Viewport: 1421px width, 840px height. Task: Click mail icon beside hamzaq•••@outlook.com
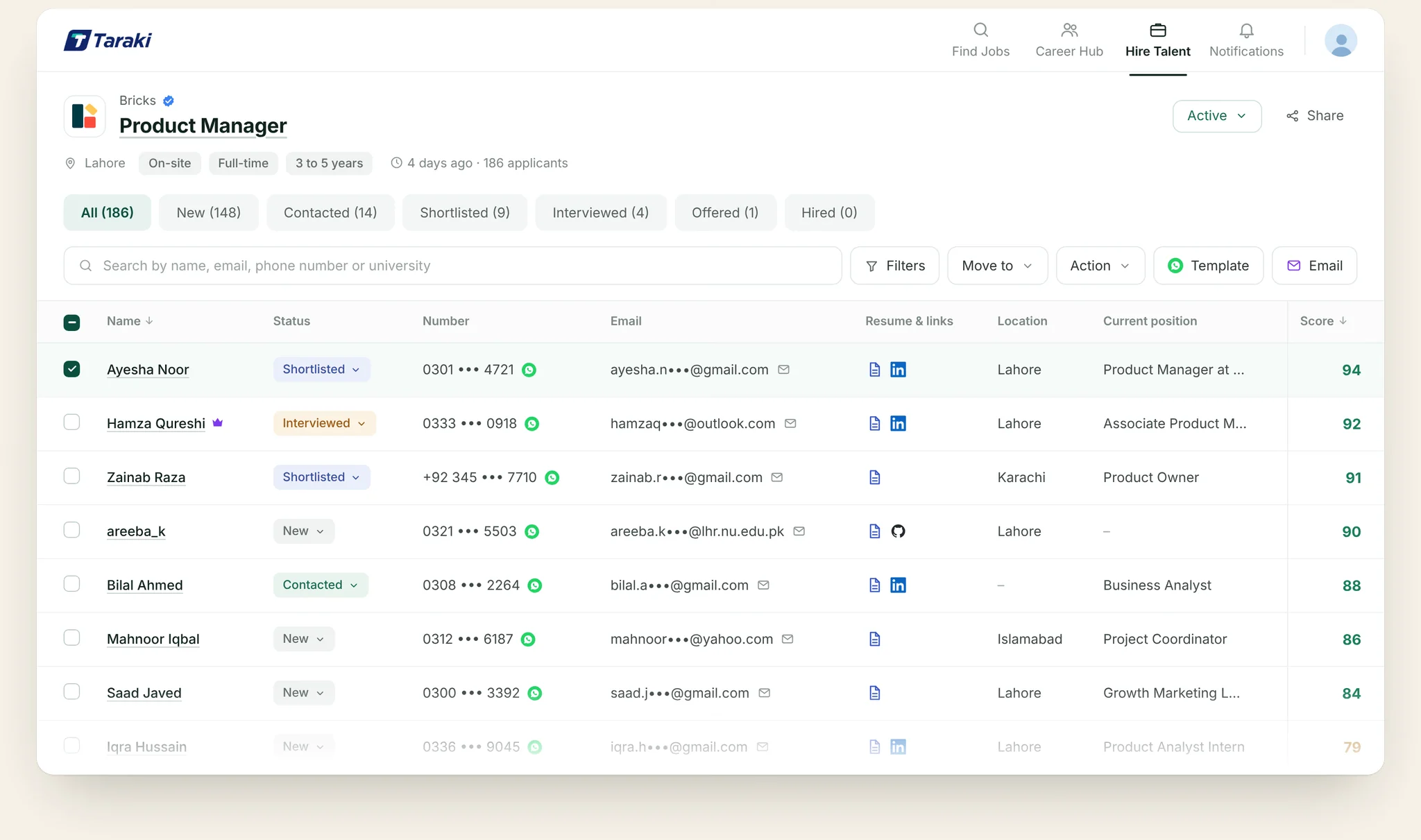[x=790, y=423]
